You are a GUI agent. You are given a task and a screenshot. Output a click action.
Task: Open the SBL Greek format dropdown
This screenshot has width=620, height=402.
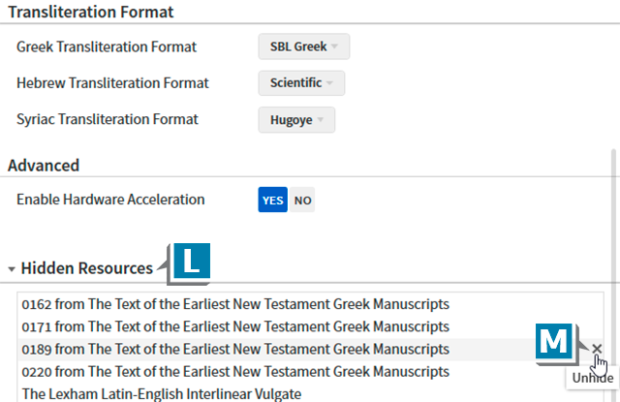(304, 47)
